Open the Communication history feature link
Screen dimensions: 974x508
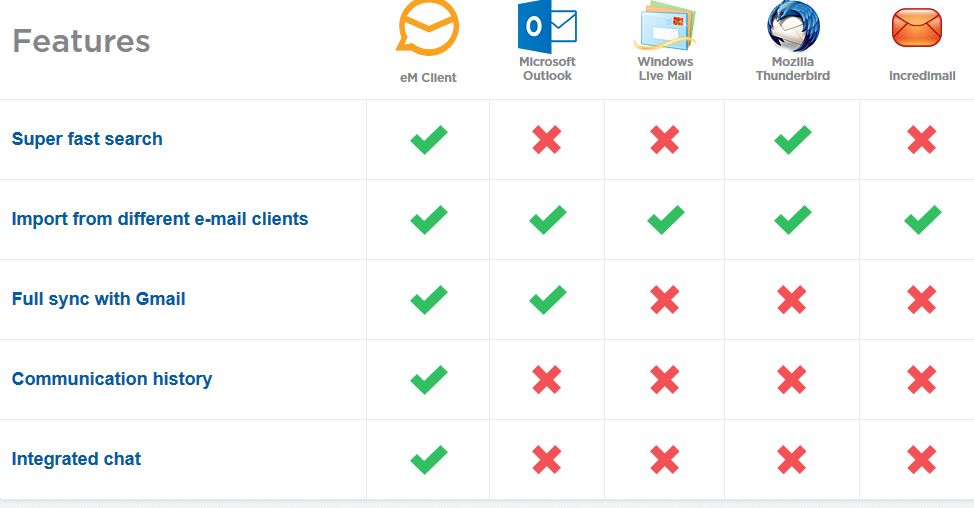[112, 379]
